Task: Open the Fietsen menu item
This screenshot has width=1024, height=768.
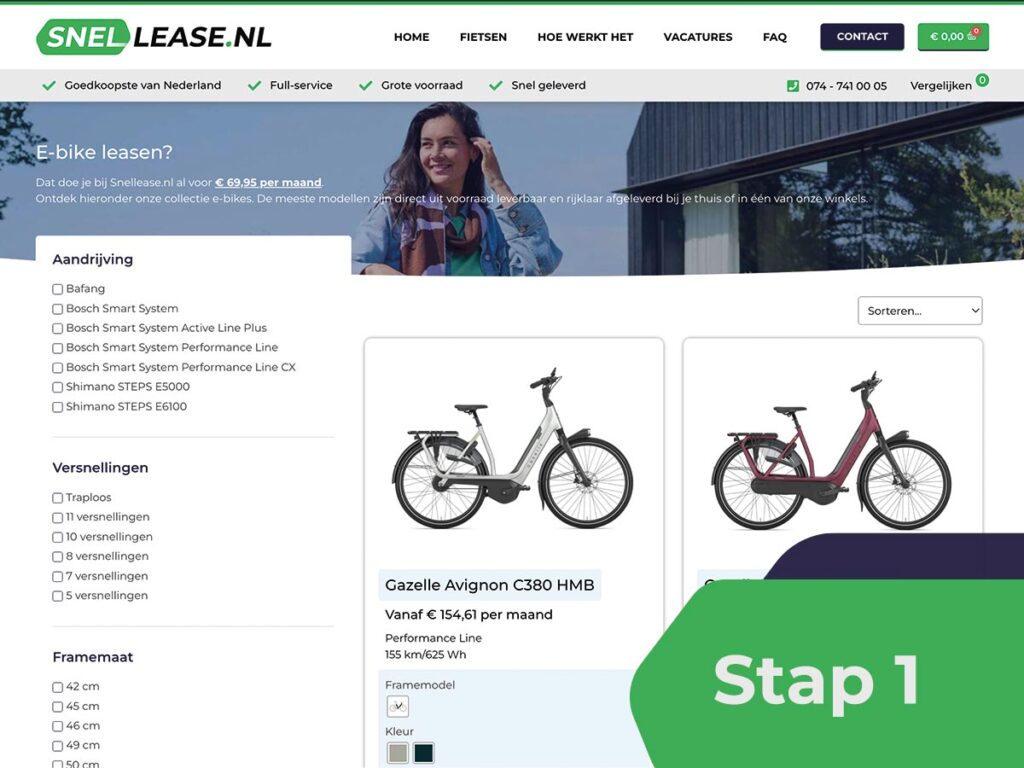Action: 483,37
